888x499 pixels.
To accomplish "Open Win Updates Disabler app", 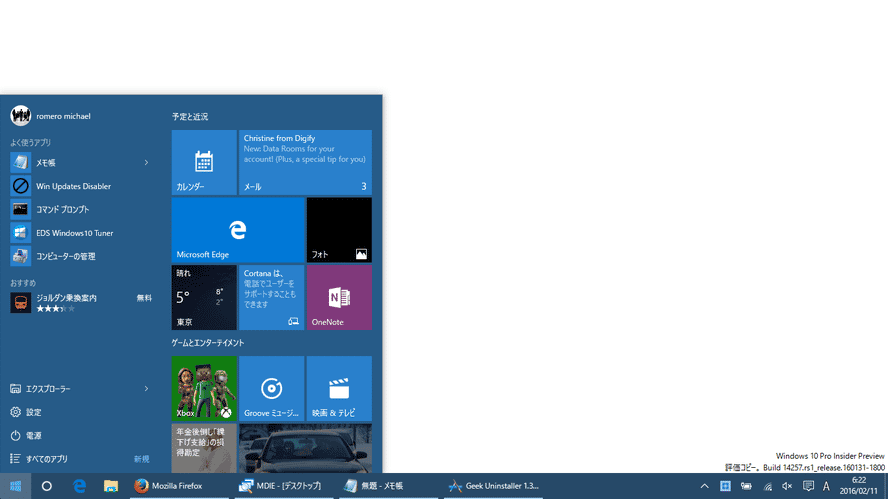I will click(x=80, y=186).
